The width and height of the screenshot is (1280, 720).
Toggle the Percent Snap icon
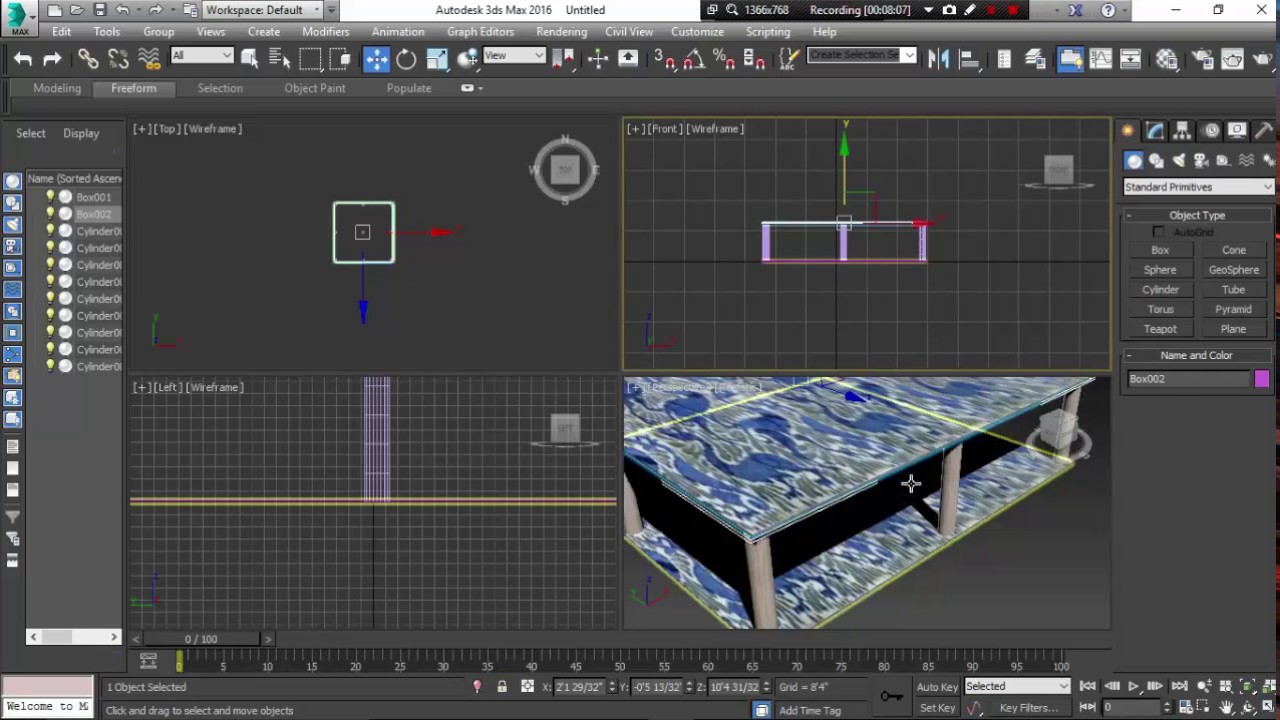[x=725, y=59]
